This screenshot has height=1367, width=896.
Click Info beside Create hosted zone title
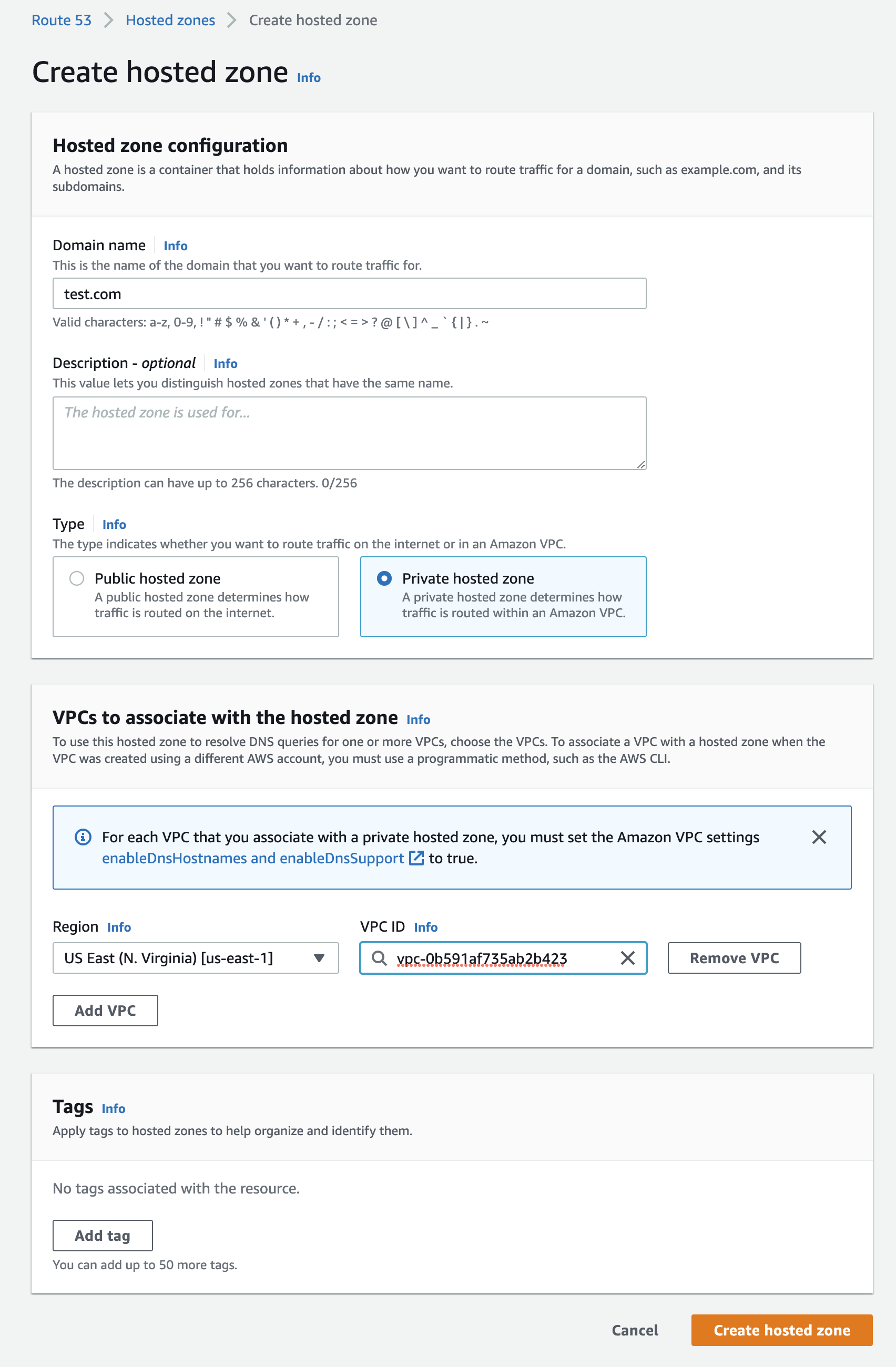pos(309,77)
